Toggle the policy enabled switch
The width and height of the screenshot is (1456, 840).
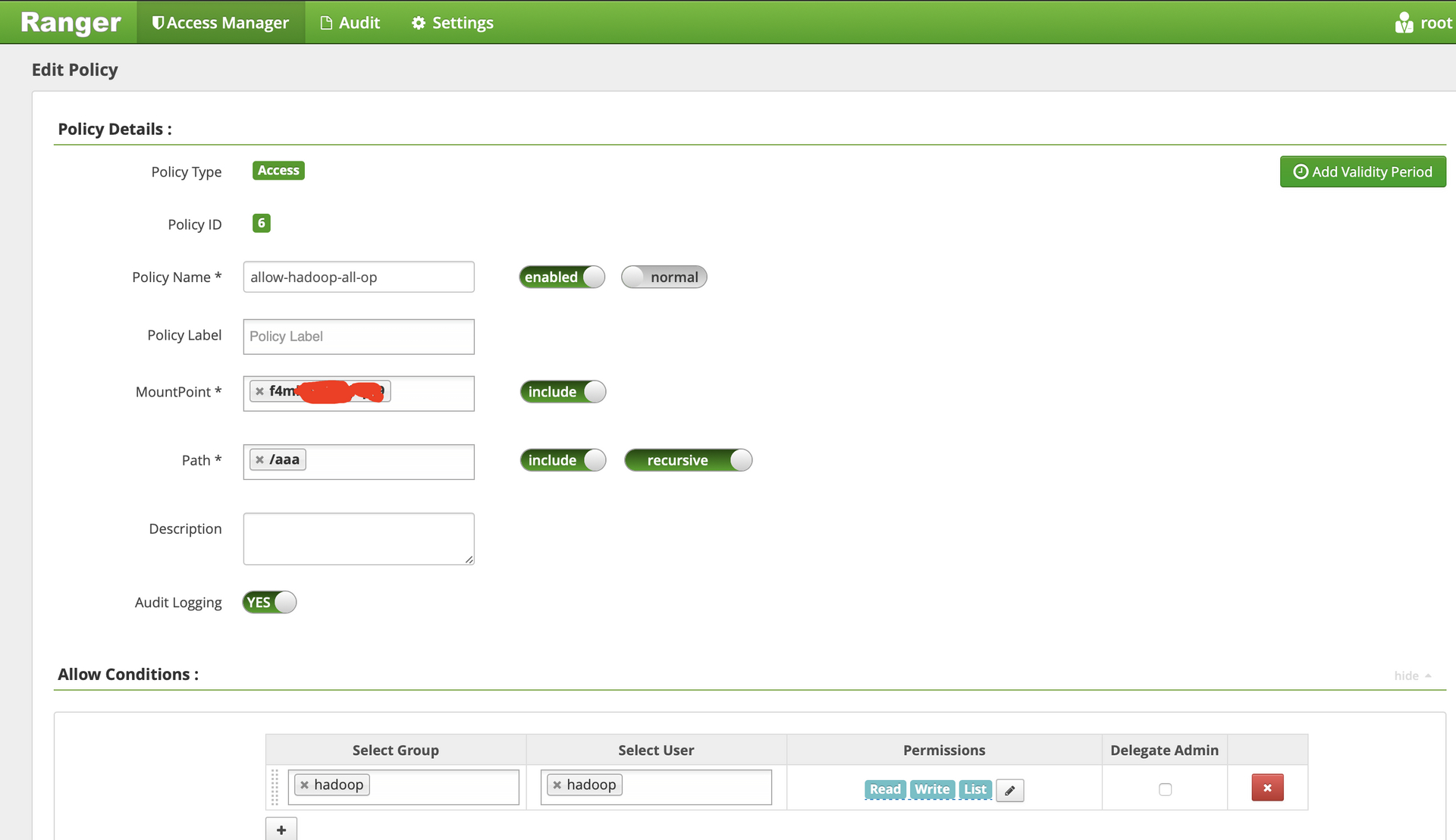click(562, 277)
